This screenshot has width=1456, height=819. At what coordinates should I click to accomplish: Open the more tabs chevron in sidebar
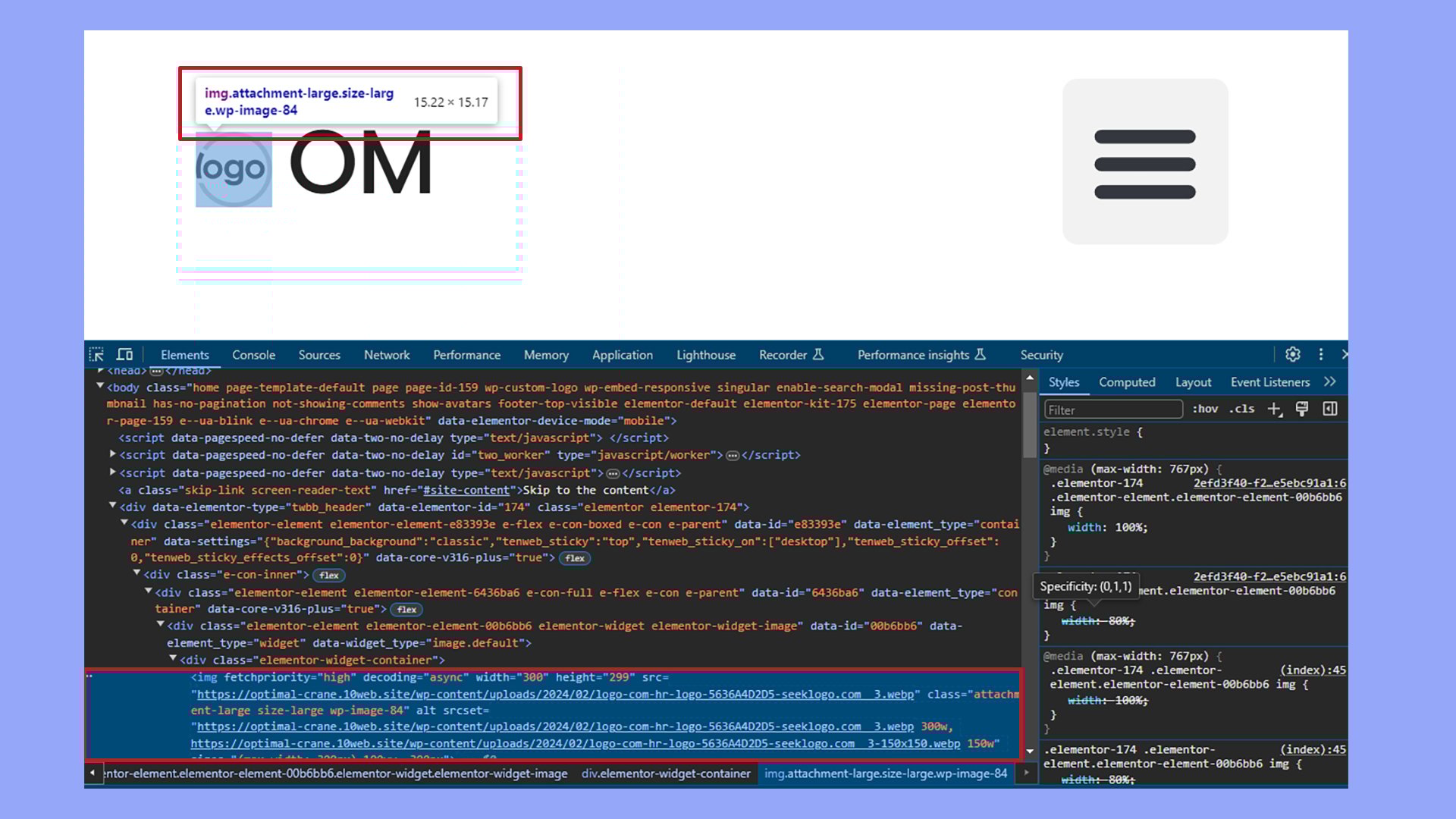point(1329,381)
